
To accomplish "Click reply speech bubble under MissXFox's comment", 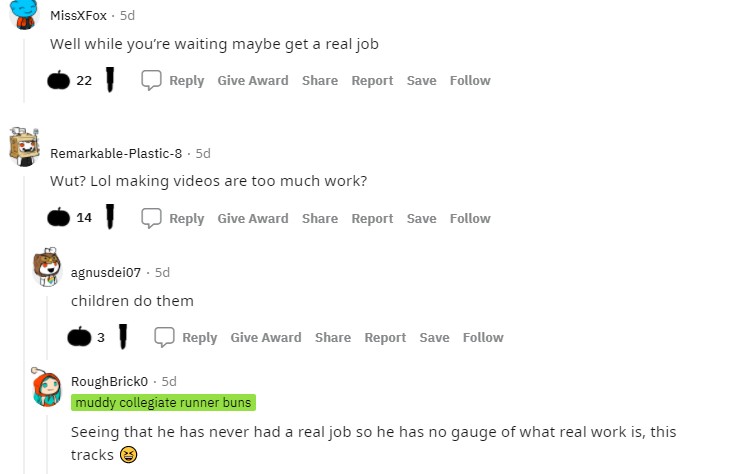I will click(152, 80).
